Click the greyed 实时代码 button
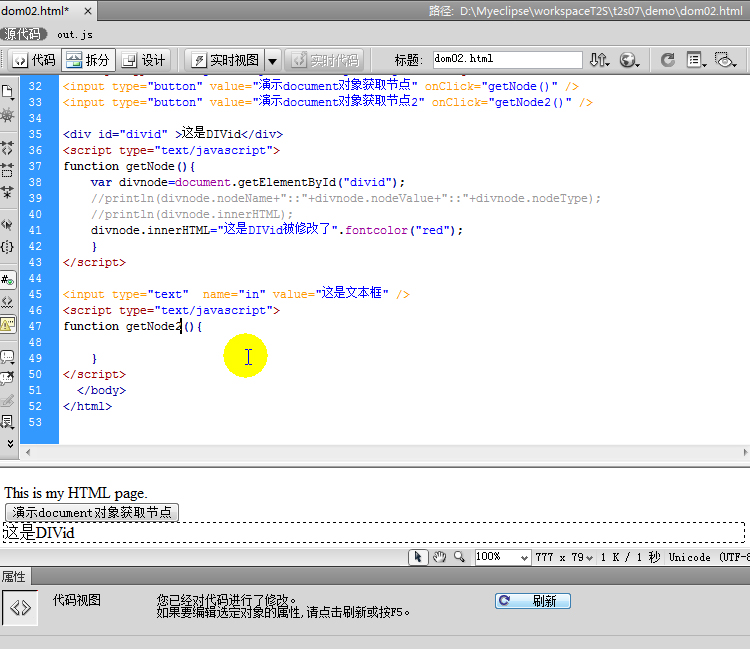Screen dimensions: 750x649 pos(324,60)
